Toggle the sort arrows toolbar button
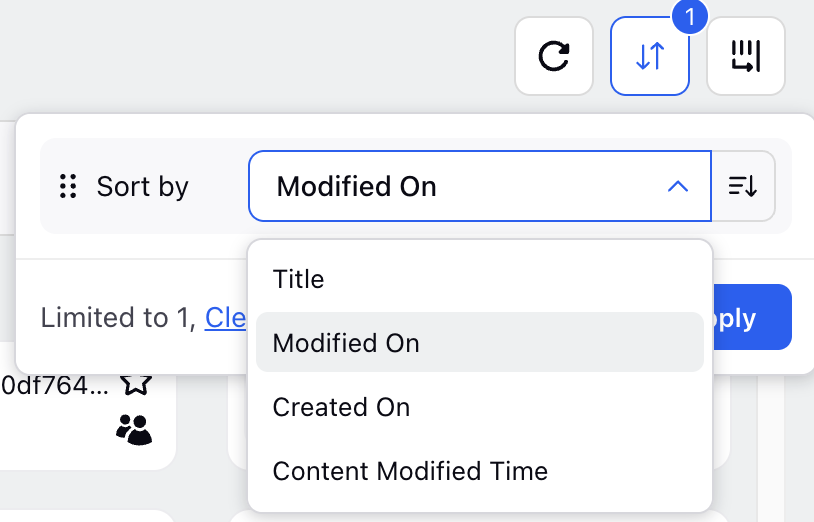814x522 pixels. (x=650, y=56)
